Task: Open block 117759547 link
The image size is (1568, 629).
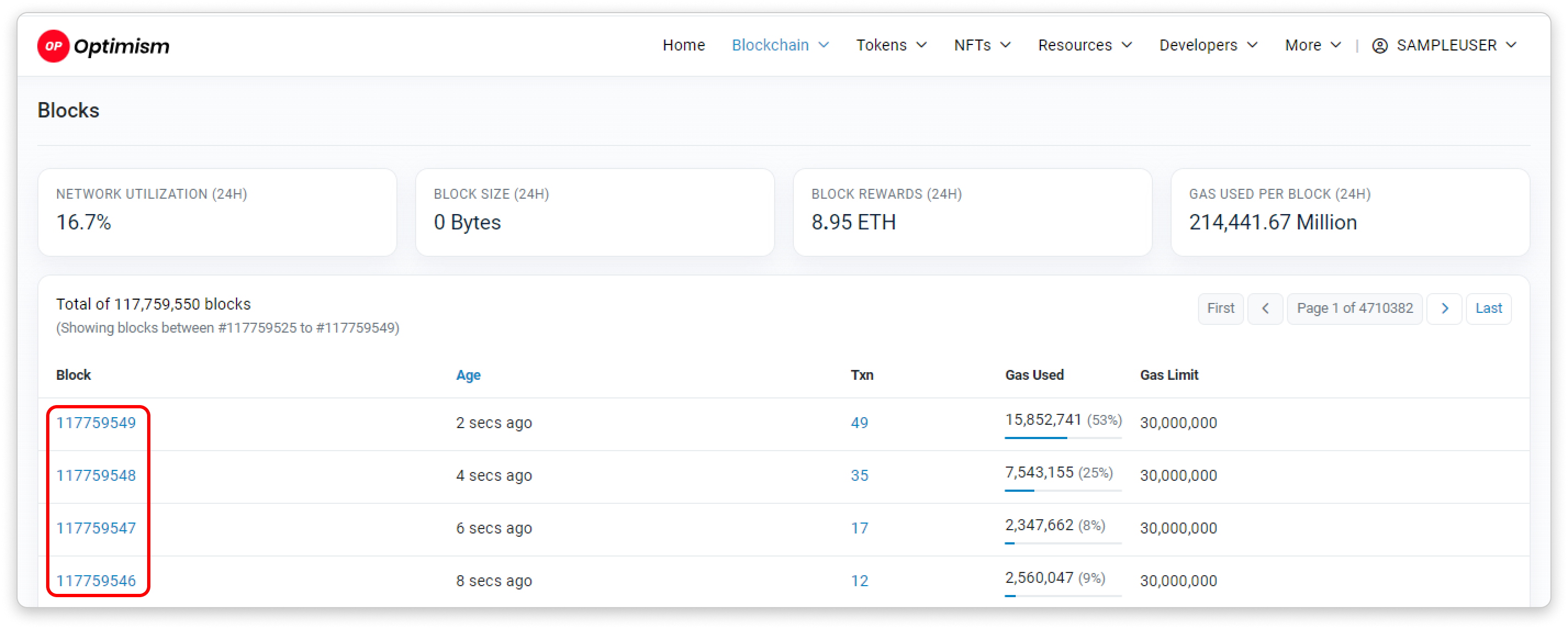Action: [96, 528]
